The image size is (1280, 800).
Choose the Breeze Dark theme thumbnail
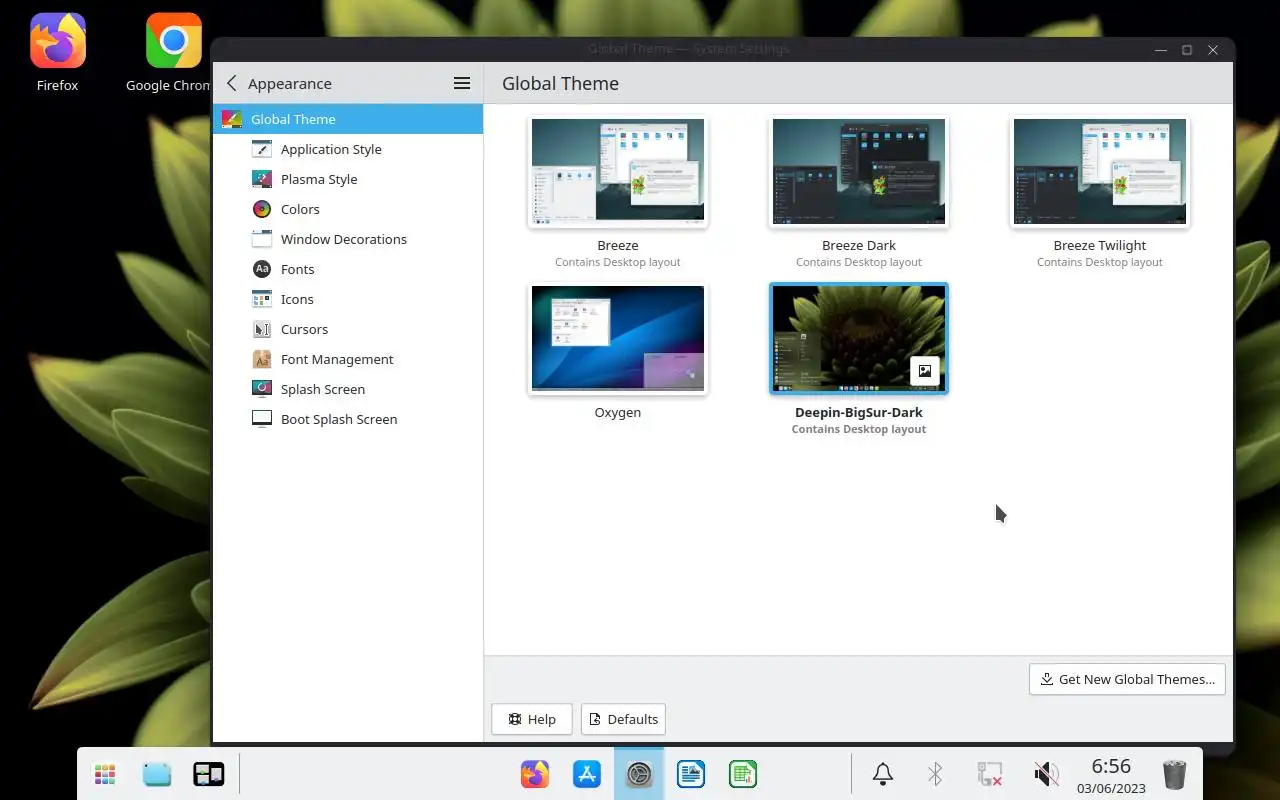click(x=859, y=171)
